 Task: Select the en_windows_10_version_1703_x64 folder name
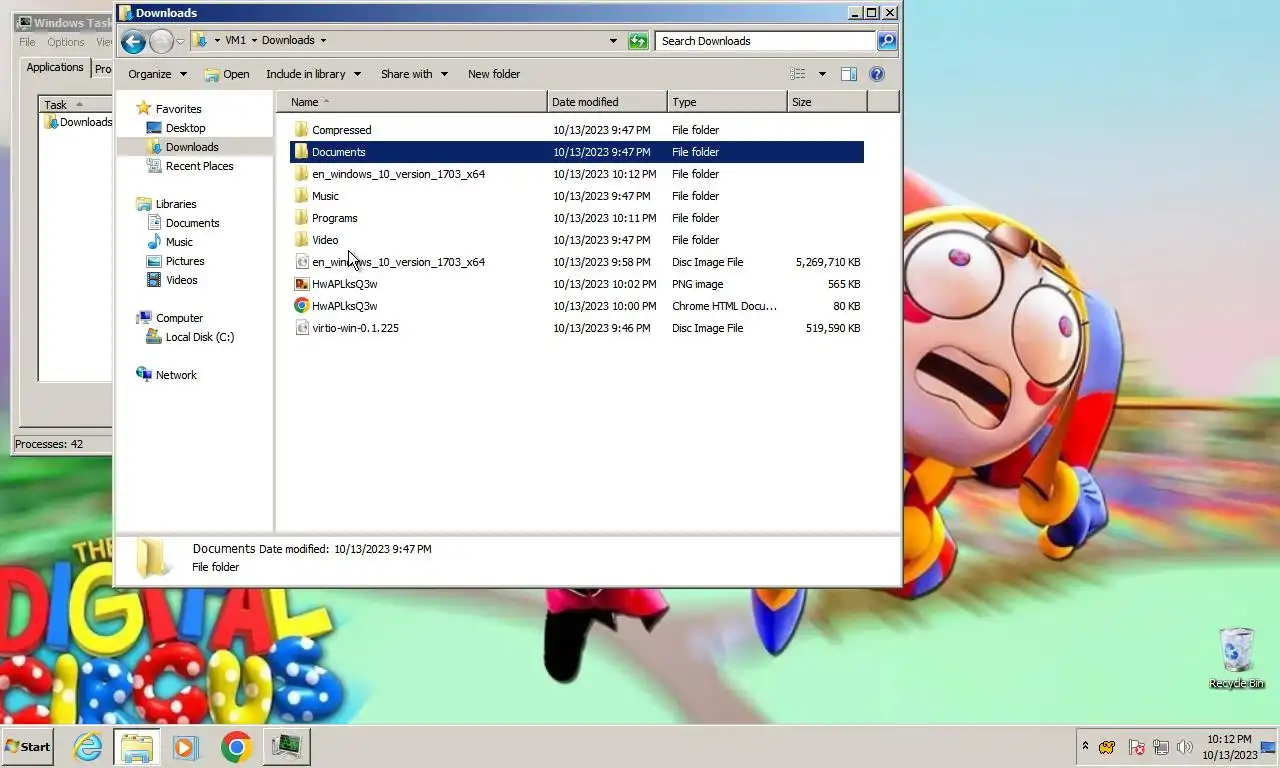398,174
